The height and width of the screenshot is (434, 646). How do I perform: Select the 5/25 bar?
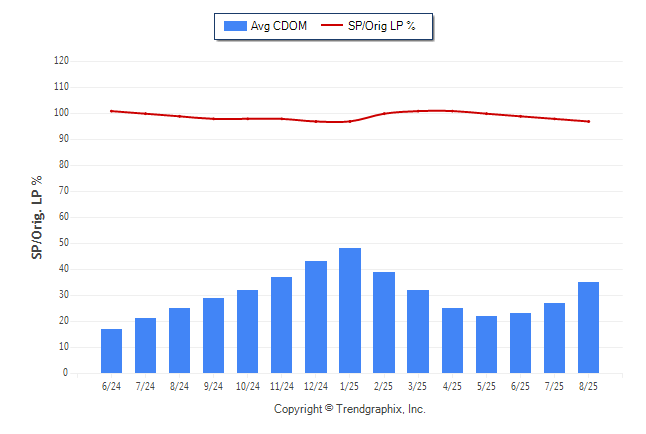click(487, 345)
